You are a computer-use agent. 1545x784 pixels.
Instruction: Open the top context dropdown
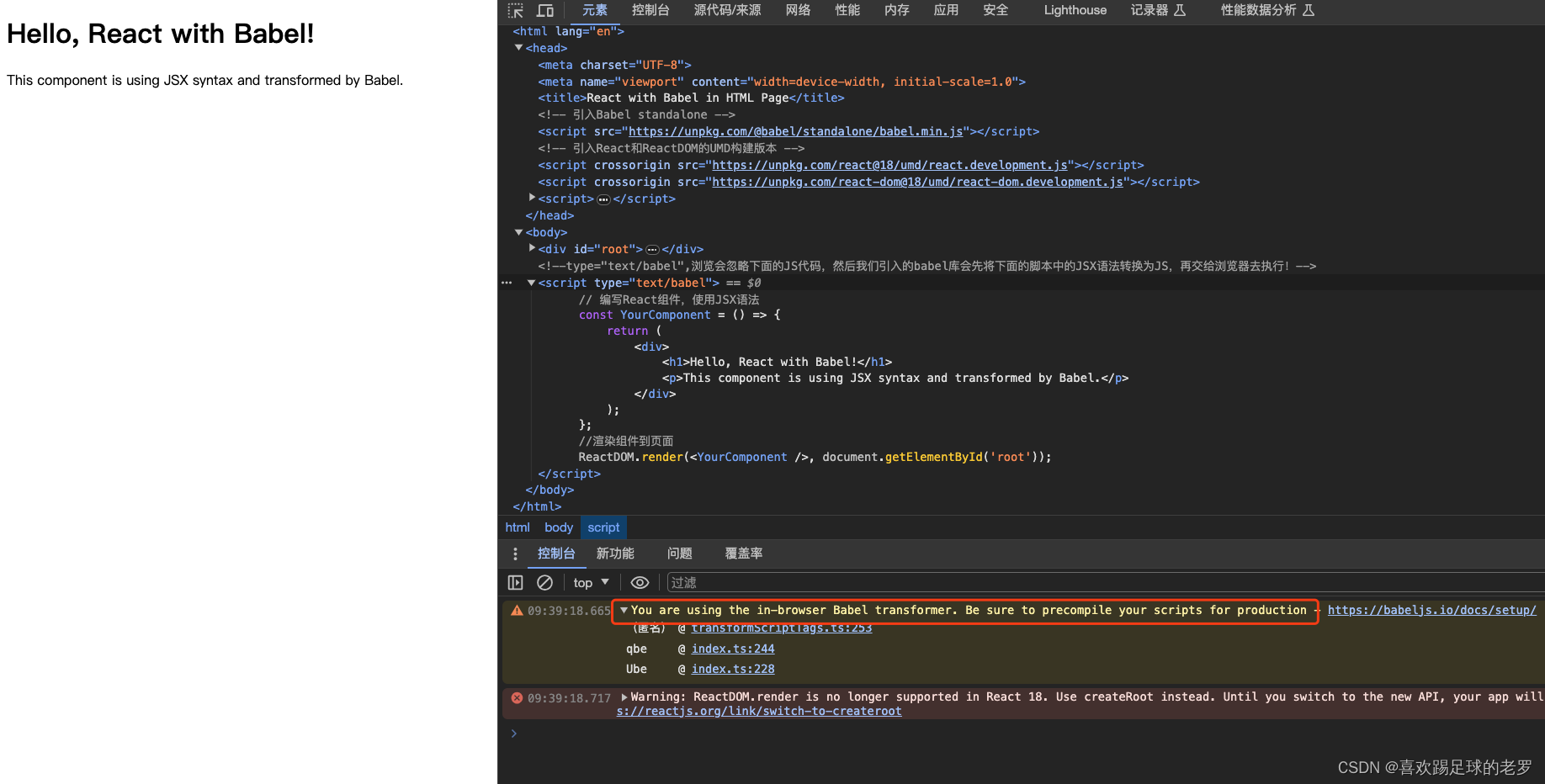(591, 582)
